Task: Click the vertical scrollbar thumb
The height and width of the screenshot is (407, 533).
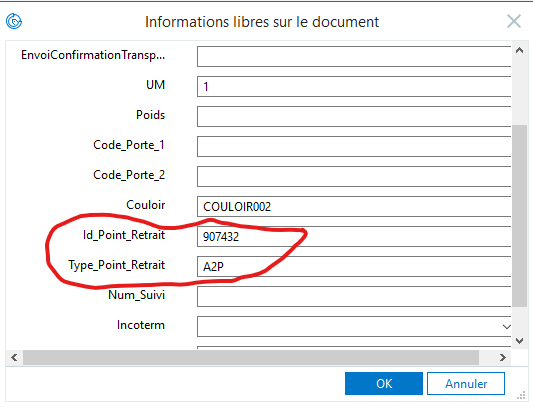Action: (519, 216)
